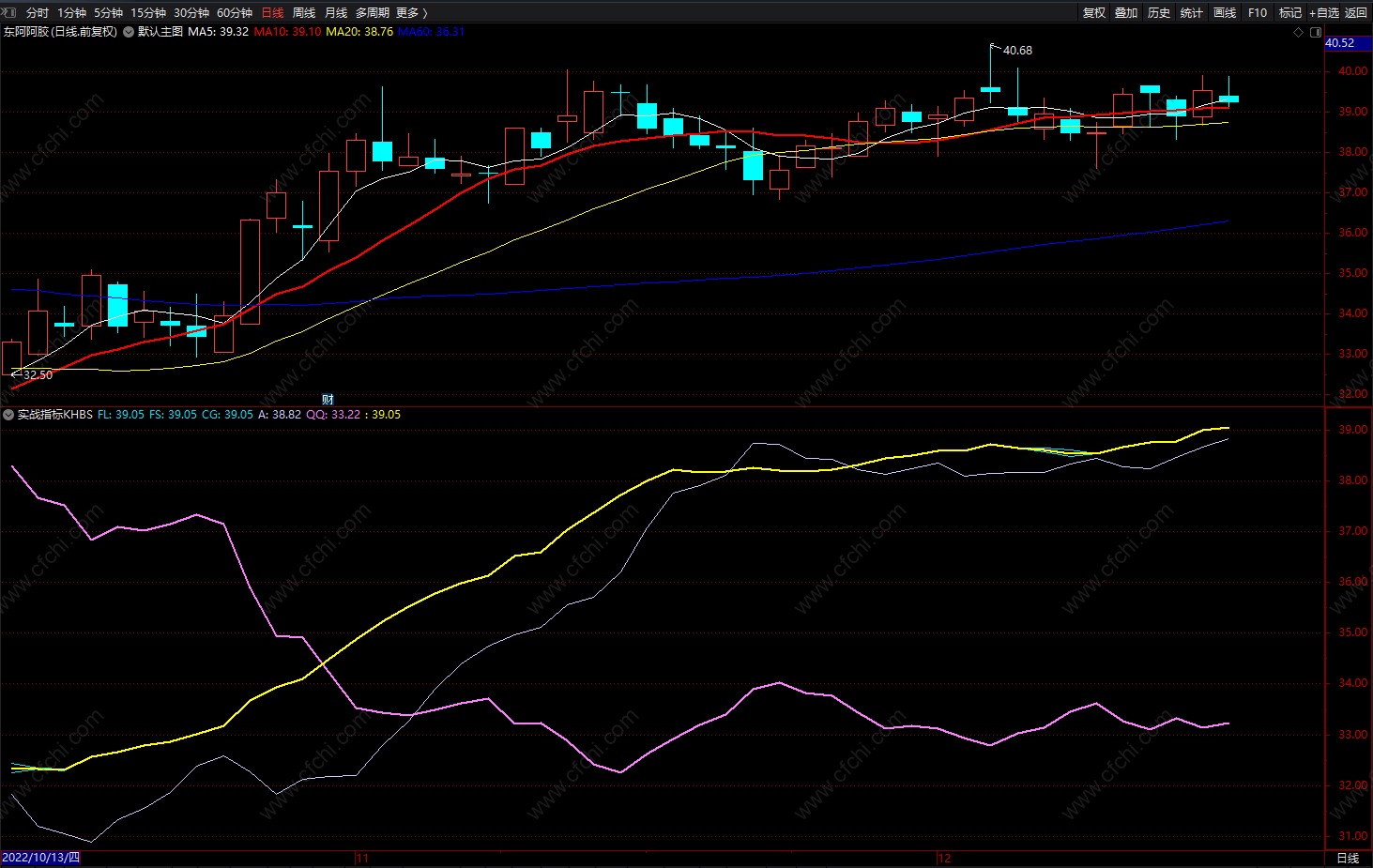Screen dimensions: 1373x868
Task: Select the 15分钟 period tab
Action: coord(148,13)
